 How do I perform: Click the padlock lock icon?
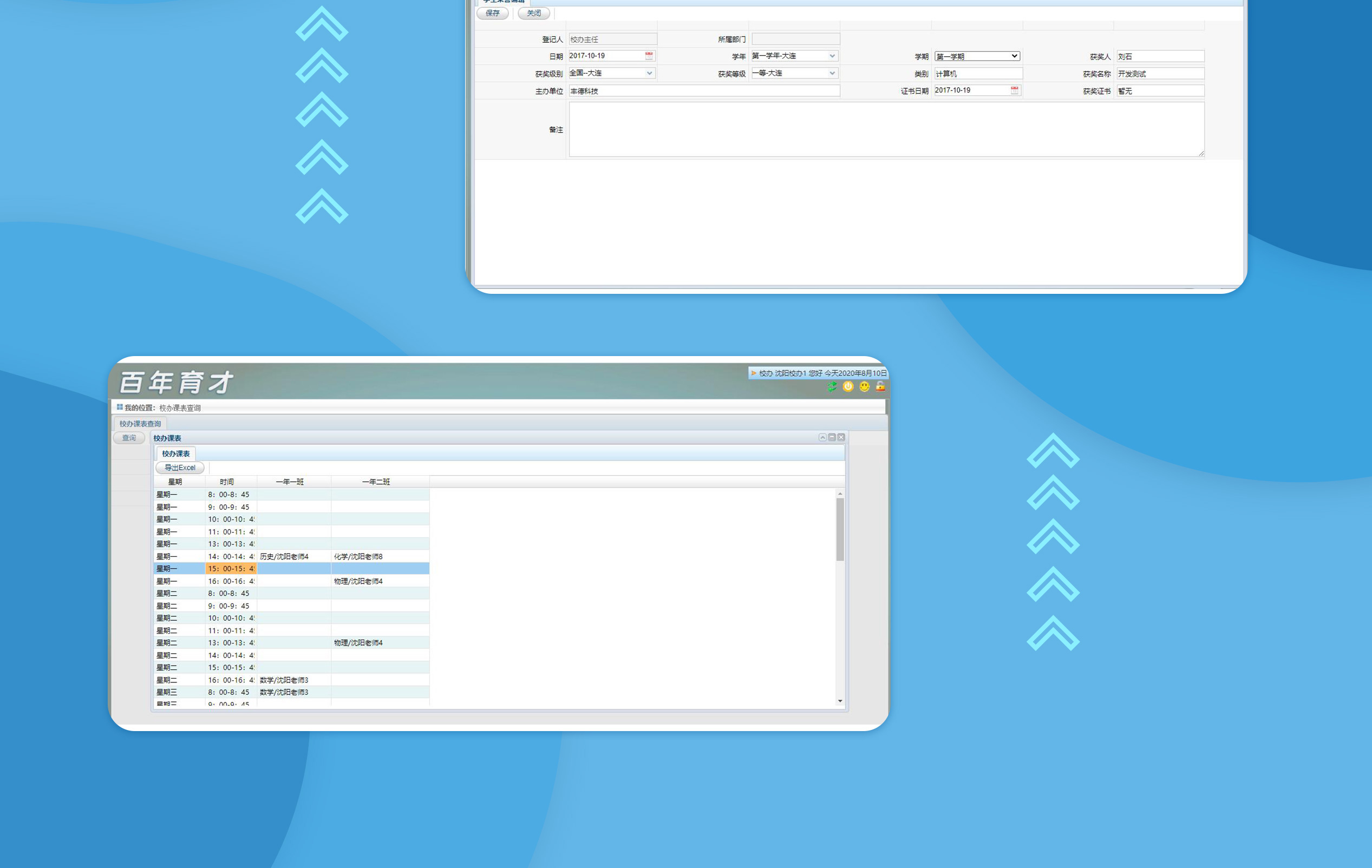[880, 387]
